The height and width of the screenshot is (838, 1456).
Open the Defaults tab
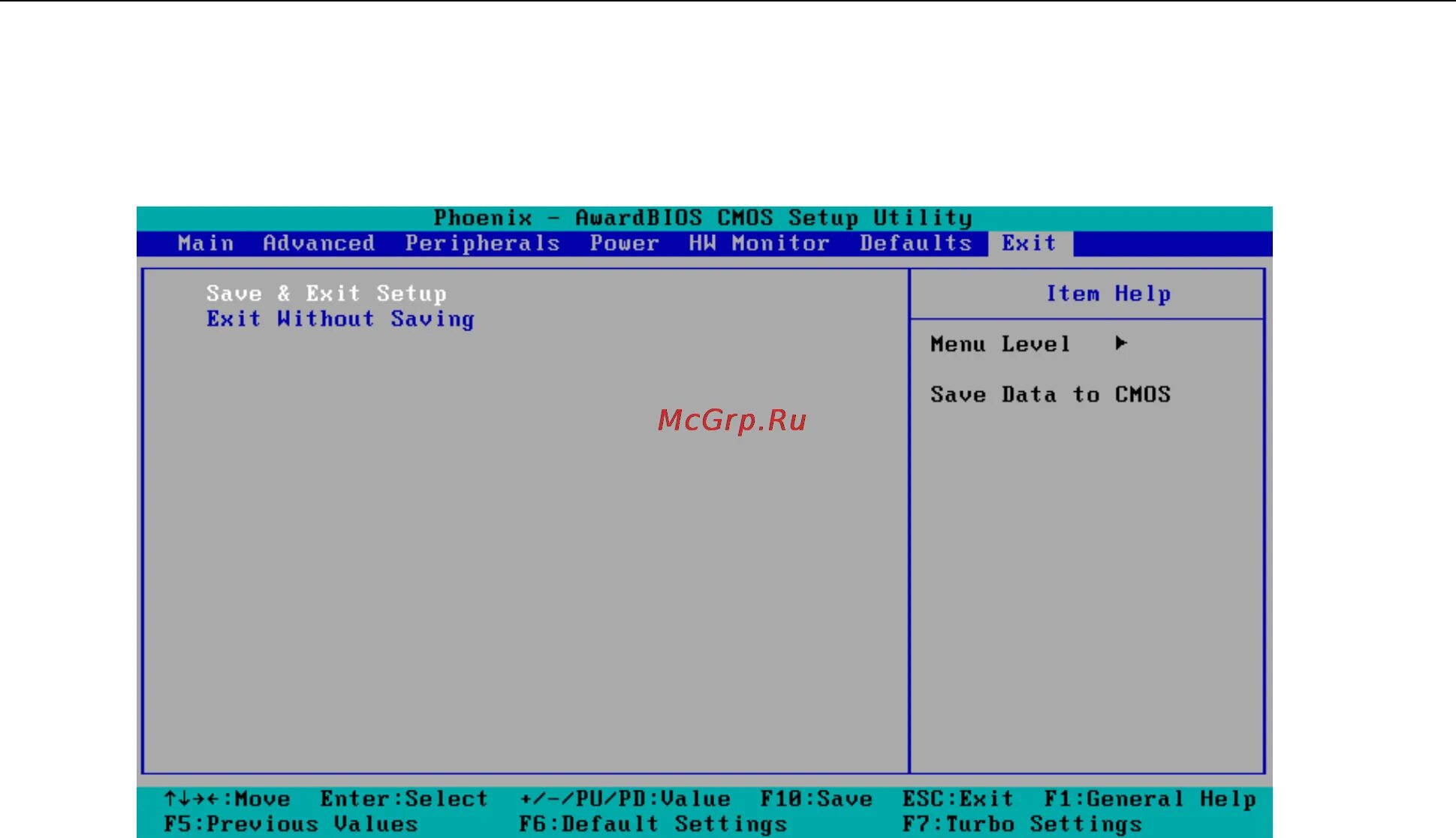point(915,243)
